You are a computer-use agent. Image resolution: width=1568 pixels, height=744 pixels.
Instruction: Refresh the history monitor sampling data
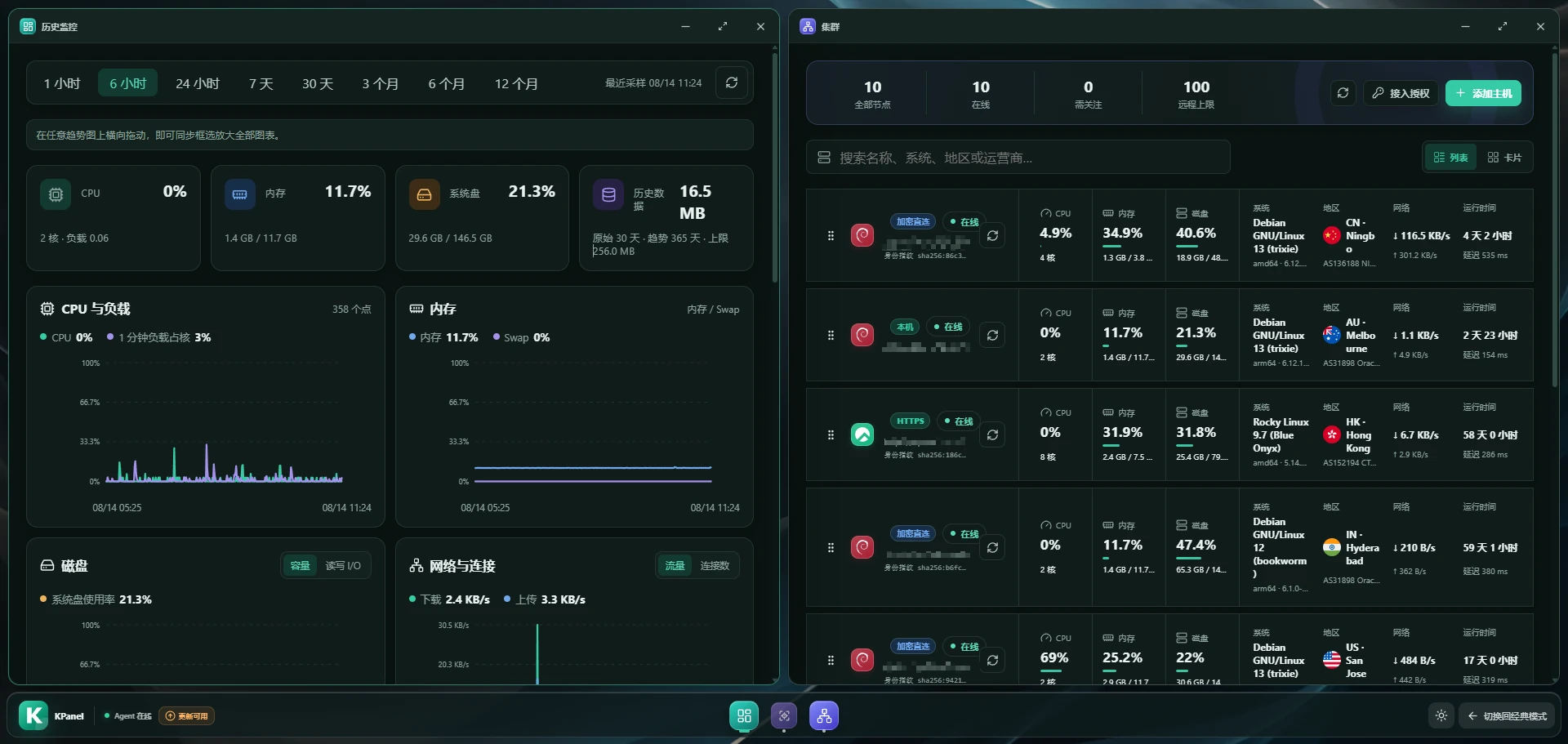[x=732, y=82]
